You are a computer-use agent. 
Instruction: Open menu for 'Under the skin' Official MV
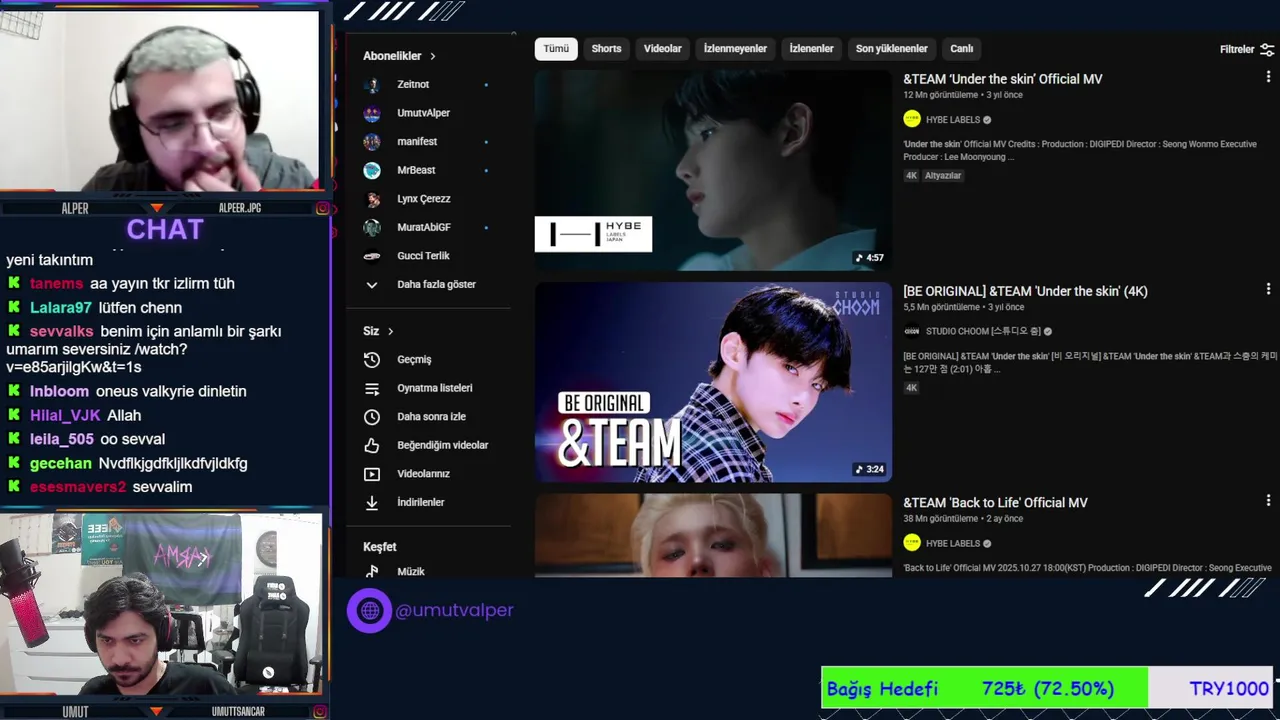coord(1268,77)
